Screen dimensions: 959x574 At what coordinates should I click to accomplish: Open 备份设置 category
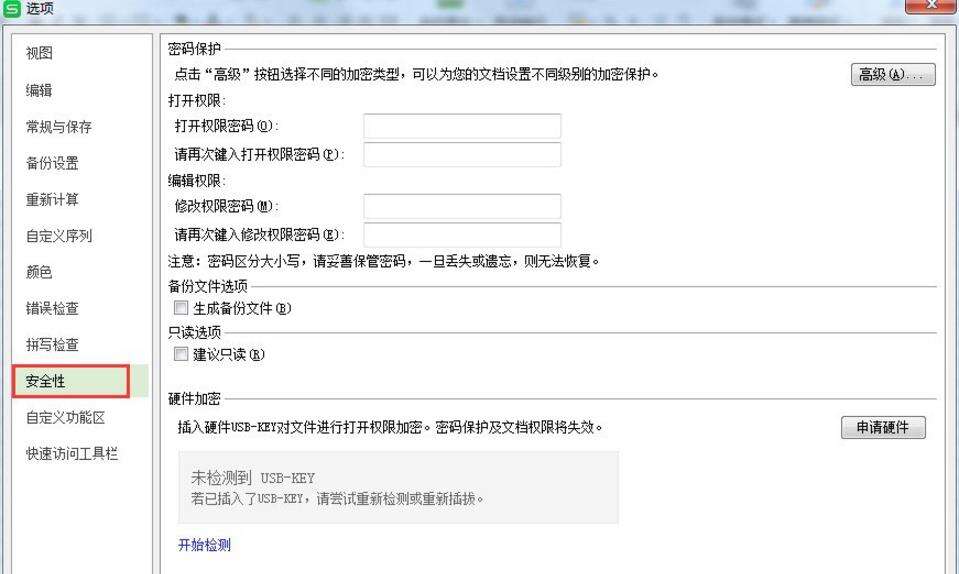tap(52, 163)
